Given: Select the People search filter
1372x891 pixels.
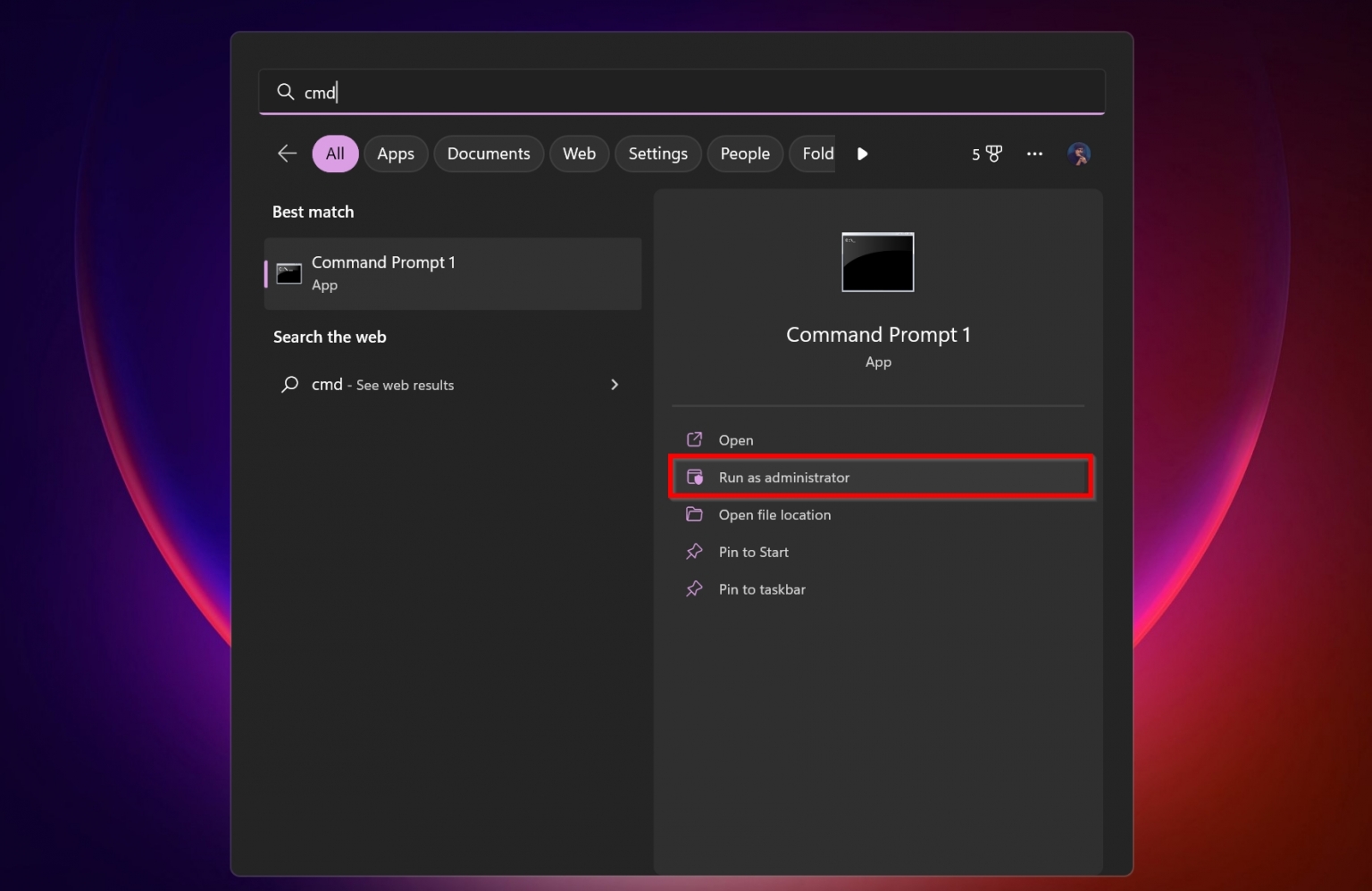Looking at the screenshot, I should click(745, 154).
